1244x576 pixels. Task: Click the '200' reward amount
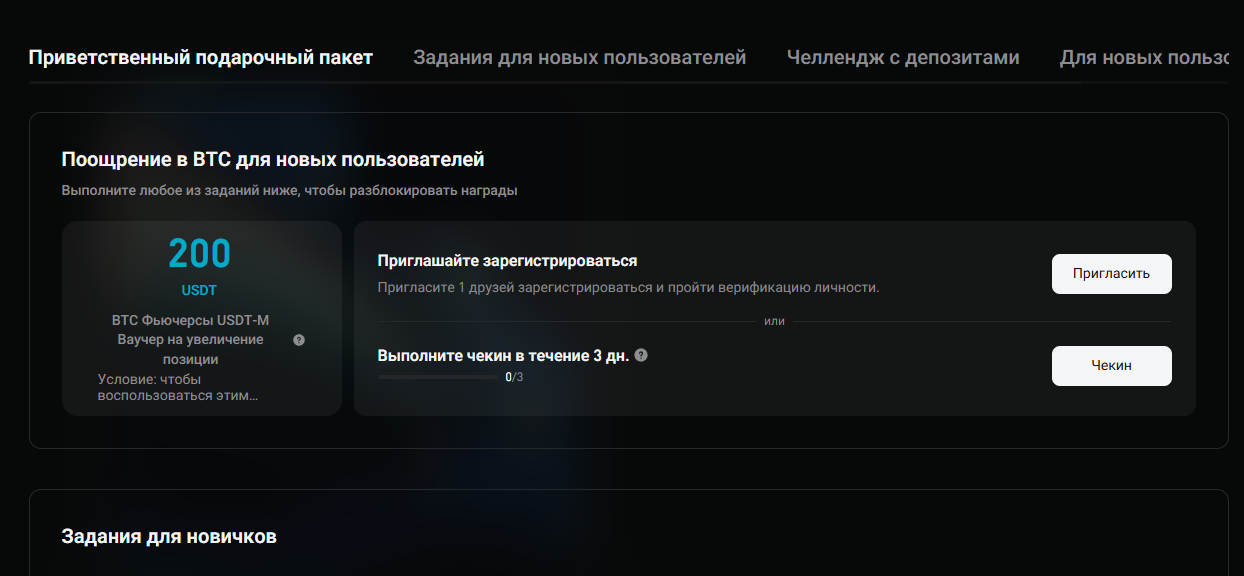[199, 254]
